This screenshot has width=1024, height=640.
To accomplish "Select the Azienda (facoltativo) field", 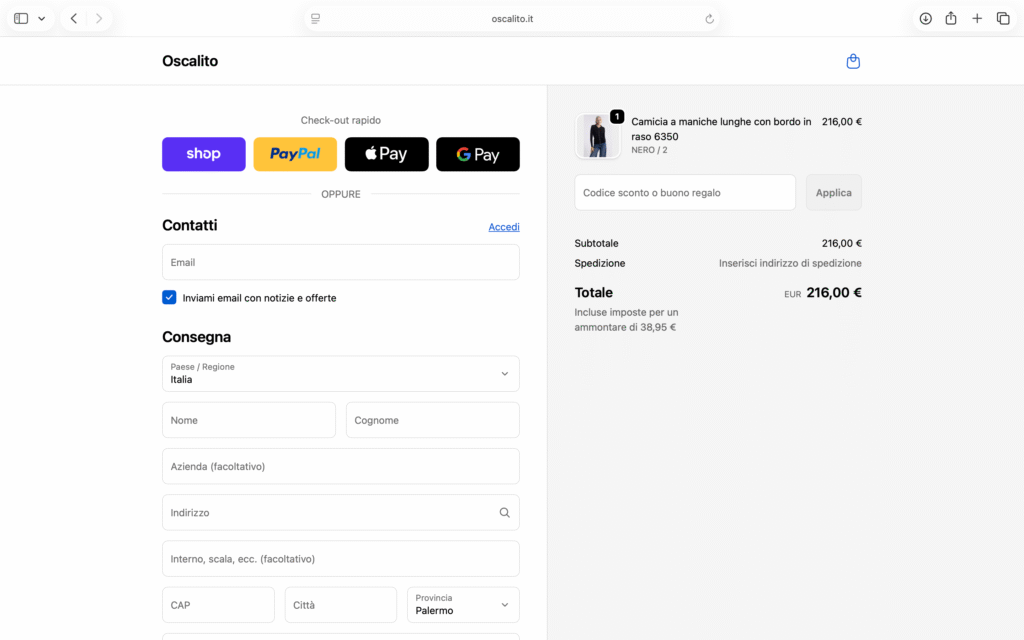I will (341, 466).
